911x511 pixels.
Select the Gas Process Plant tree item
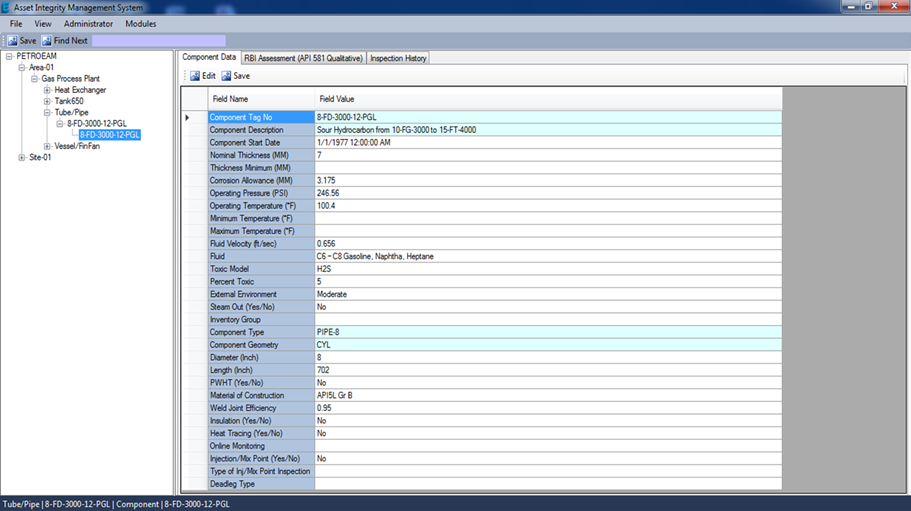click(x=70, y=79)
